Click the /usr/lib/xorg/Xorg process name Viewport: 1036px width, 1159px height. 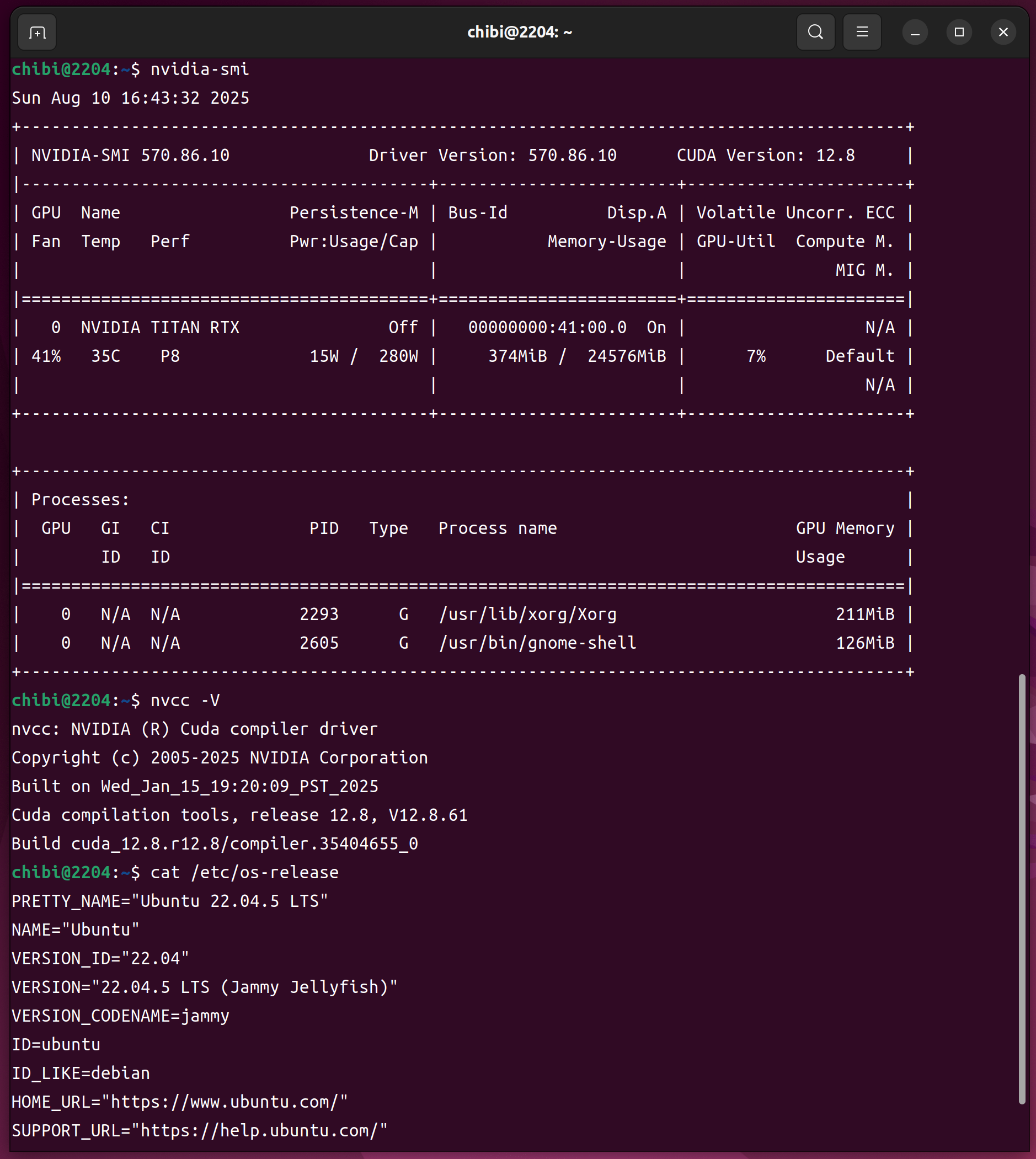tap(527, 614)
